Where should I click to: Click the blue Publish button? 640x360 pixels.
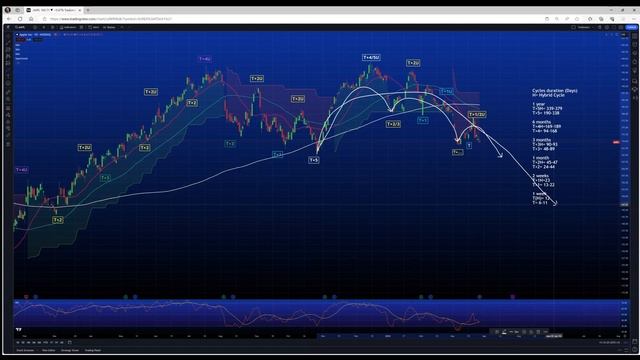pyautogui.click(x=631, y=27)
